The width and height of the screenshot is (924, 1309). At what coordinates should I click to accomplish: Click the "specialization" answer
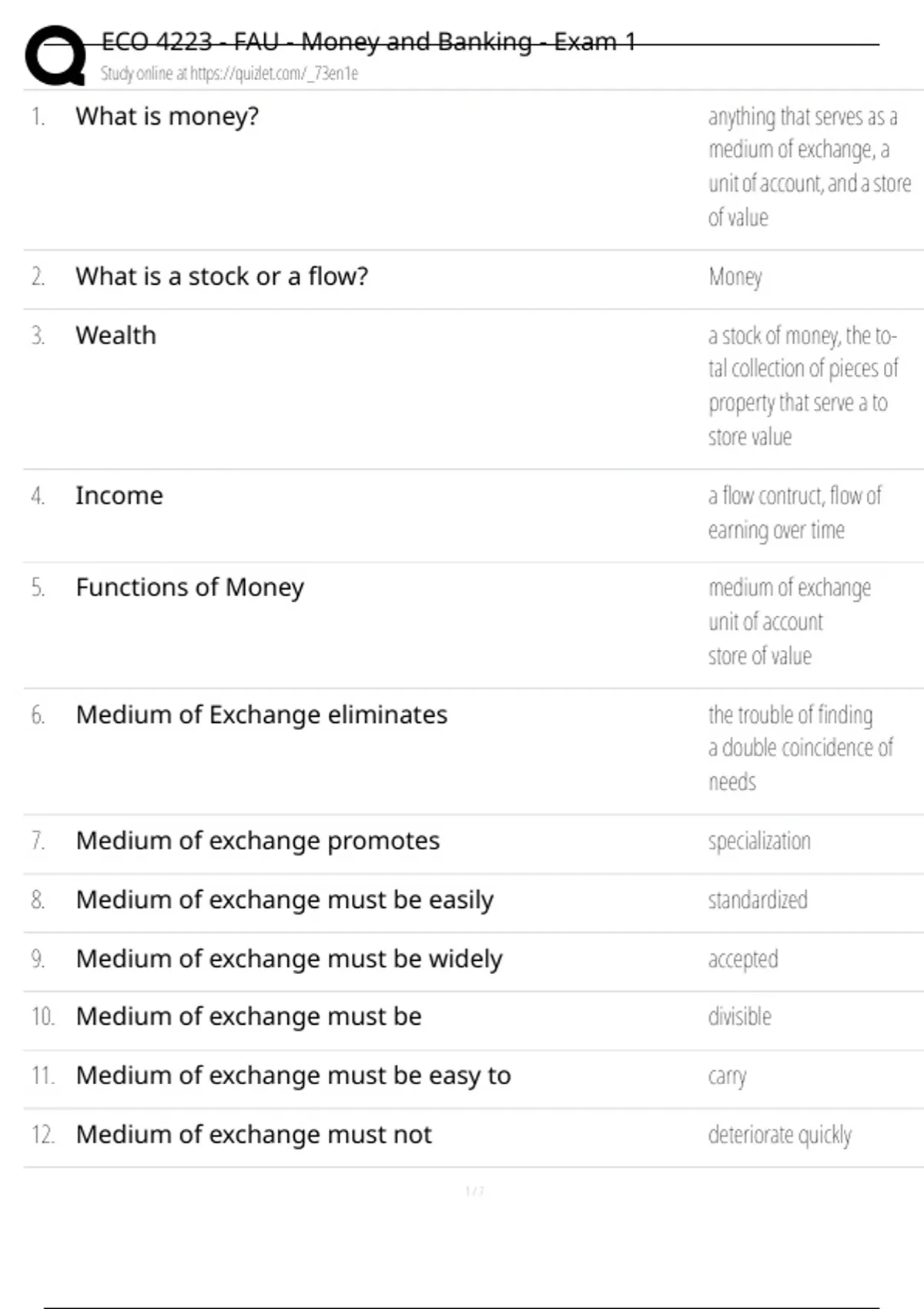759,841
